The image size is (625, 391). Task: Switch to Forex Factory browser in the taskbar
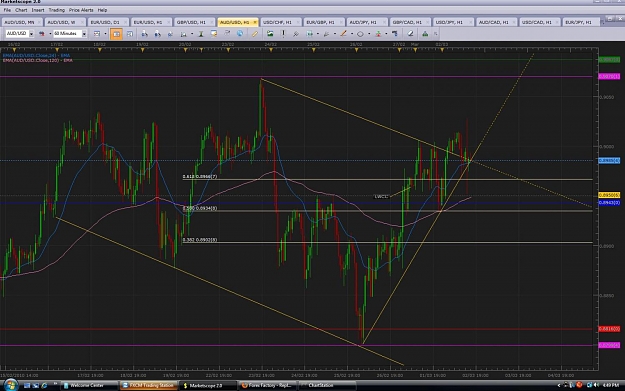pos(267,385)
